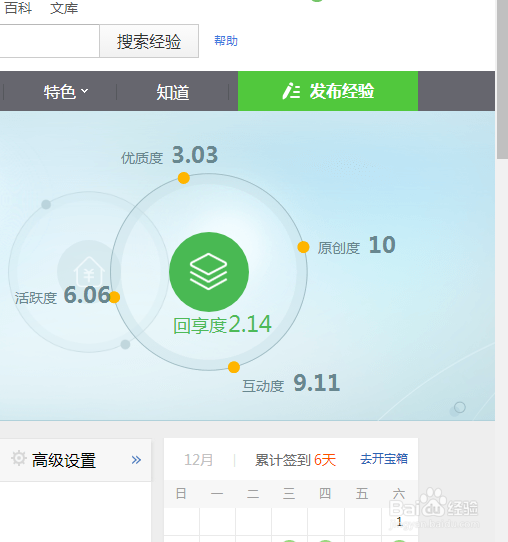Click the 活跃度 6.06 score

coord(63,296)
